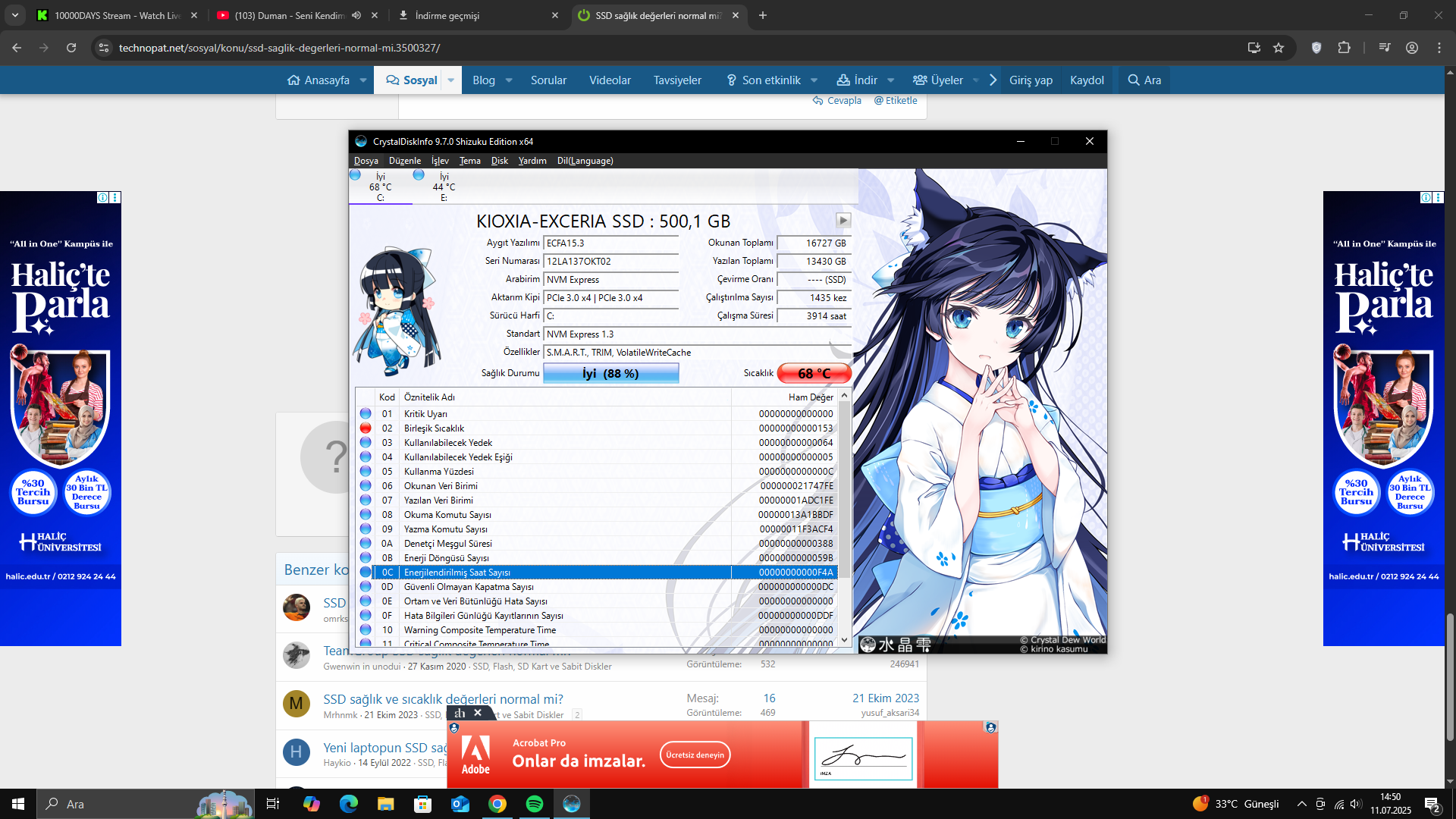This screenshot has height=819, width=1456.
Task: Click the Sağlık Durumu İyi 88% bar
Action: pyautogui.click(x=610, y=373)
